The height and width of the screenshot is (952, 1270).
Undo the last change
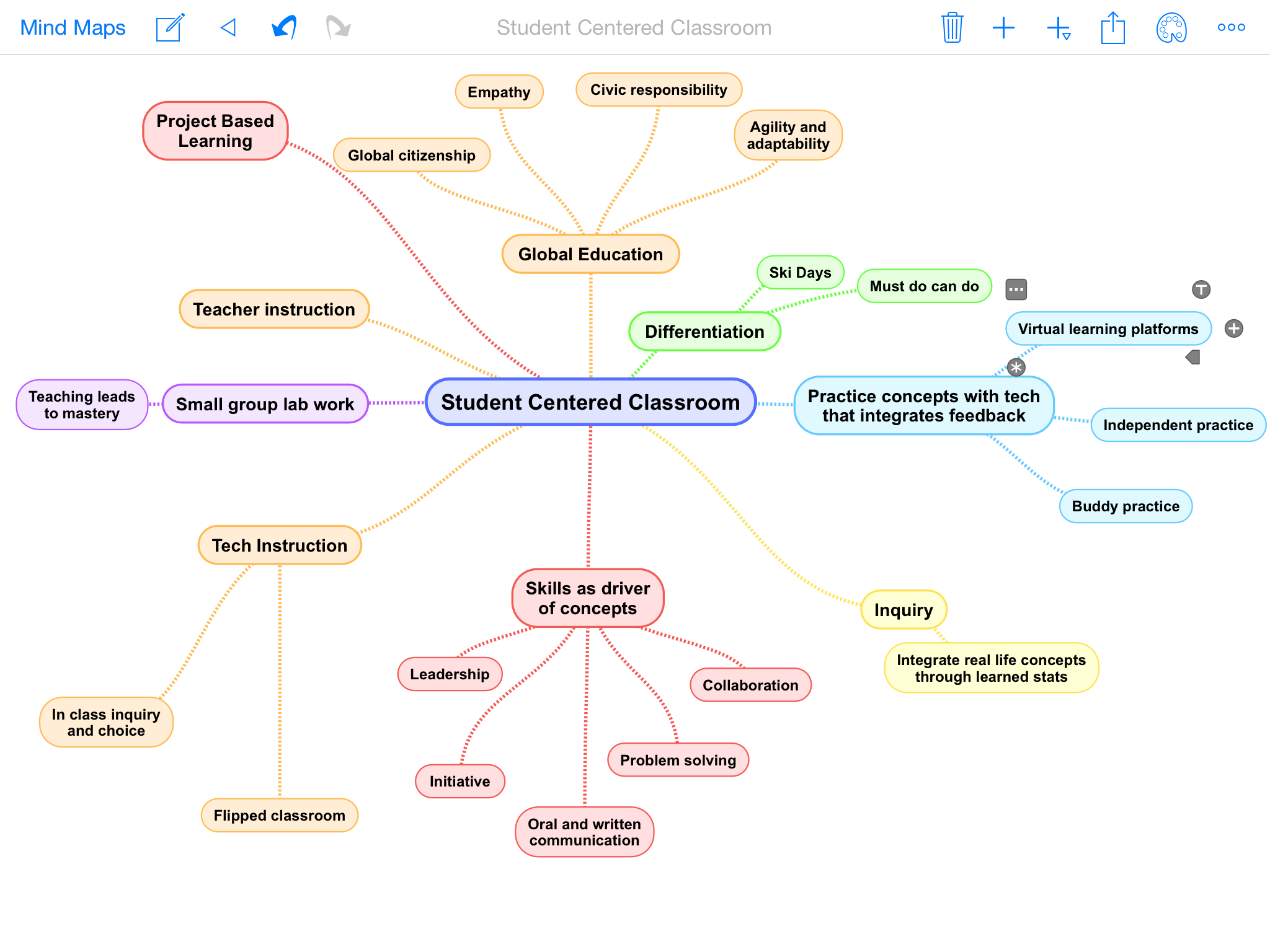[x=284, y=27]
